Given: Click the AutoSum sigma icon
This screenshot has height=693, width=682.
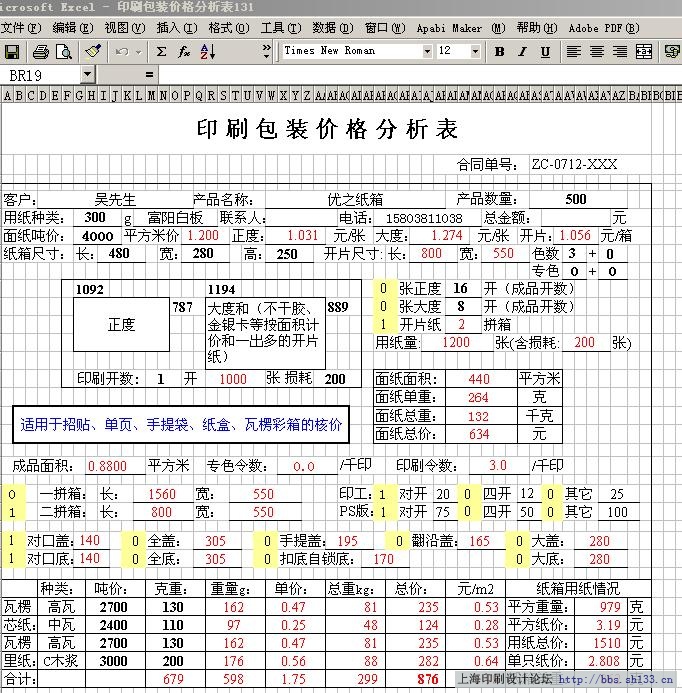Looking at the screenshot, I should click(162, 51).
